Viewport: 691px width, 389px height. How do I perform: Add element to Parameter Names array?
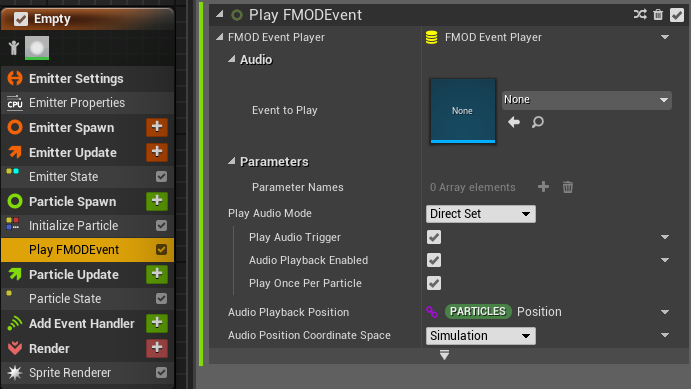point(543,187)
